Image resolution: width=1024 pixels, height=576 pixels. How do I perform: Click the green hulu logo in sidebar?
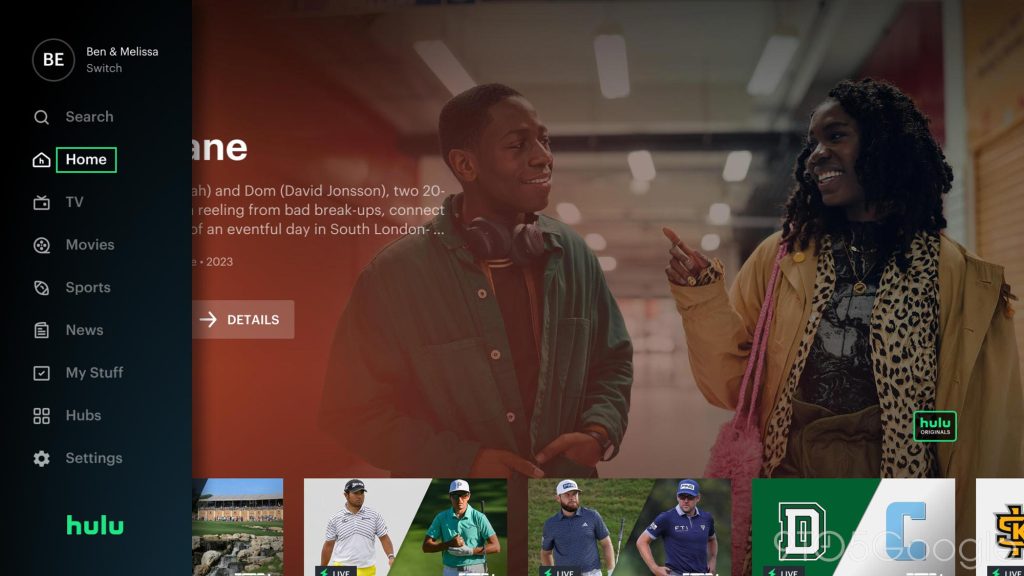[x=95, y=525]
